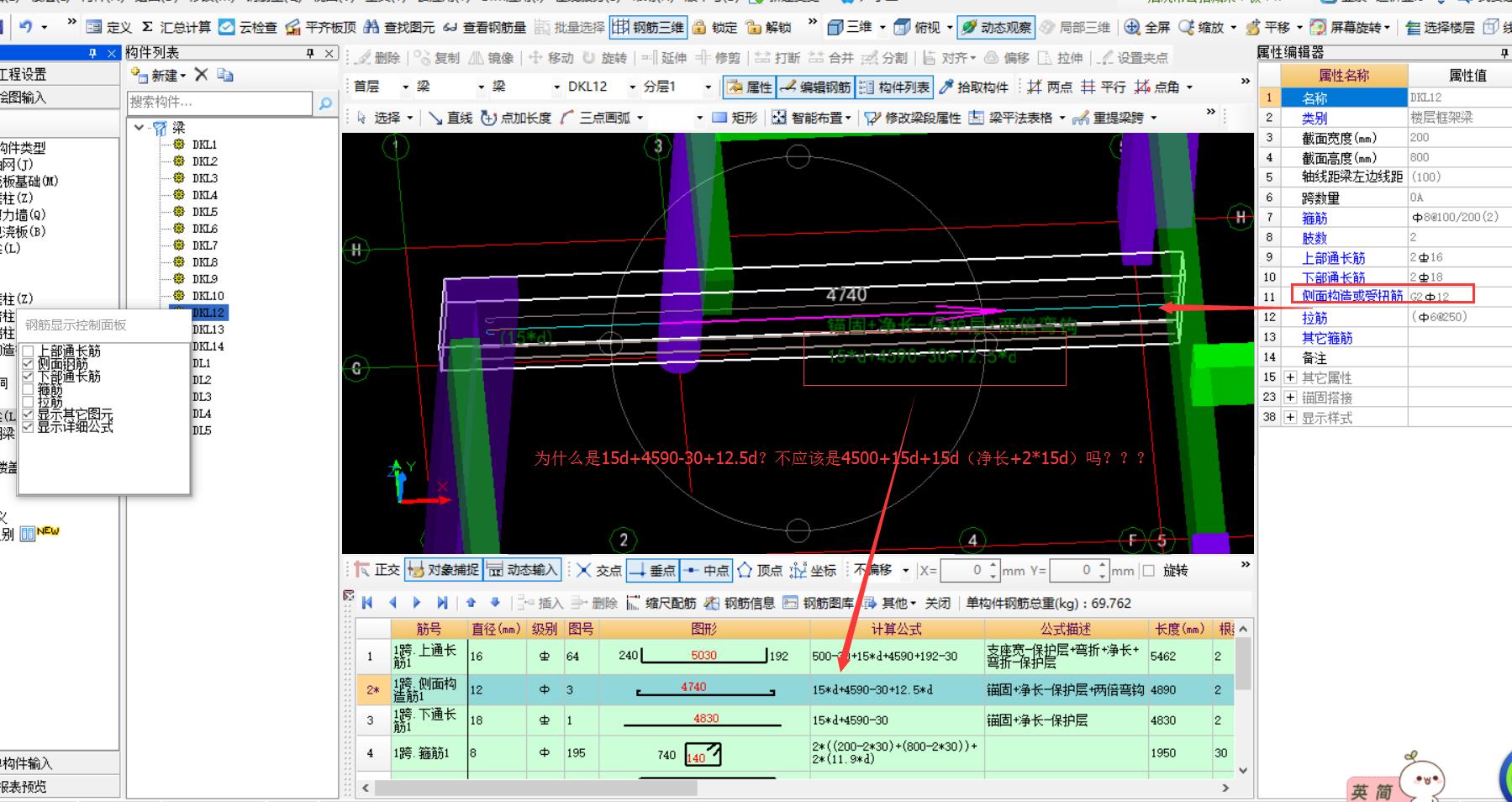This screenshot has width=1512, height=802.
Task: Select the 修剪 trim tool
Action: pyautogui.click(x=718, y=58)
